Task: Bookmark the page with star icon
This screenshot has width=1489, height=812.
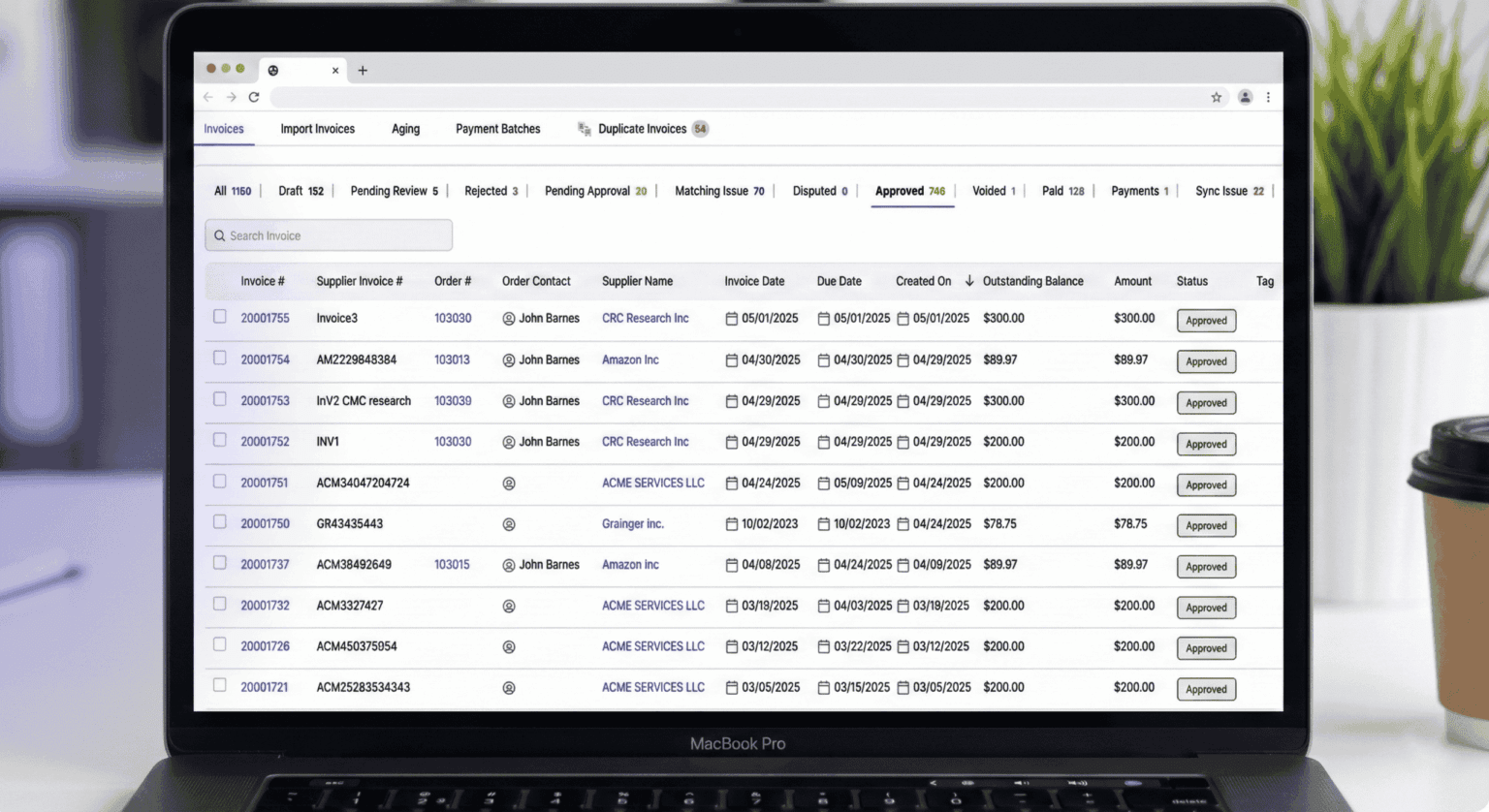Action: [x=1217, y=97]
